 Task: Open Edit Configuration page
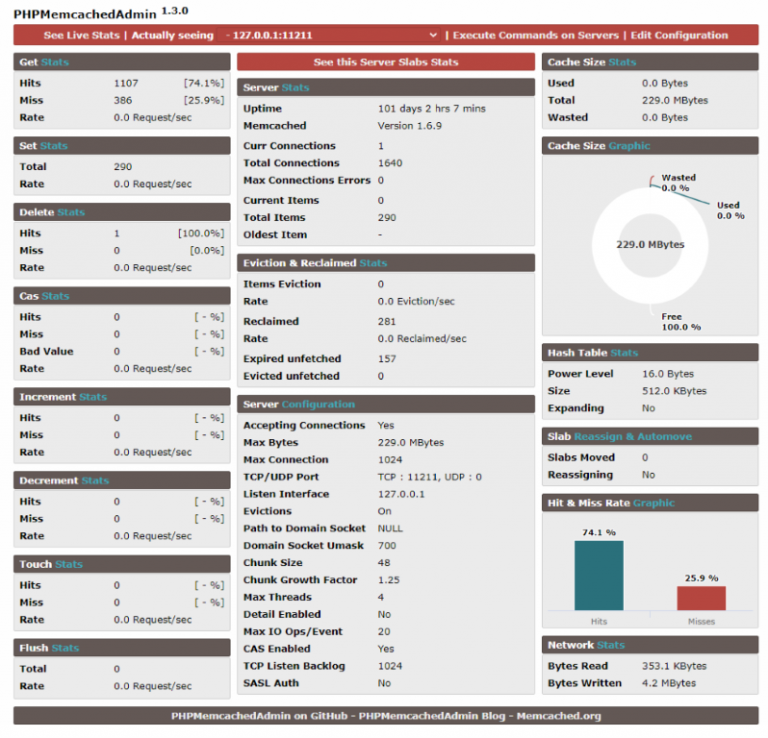679,35
